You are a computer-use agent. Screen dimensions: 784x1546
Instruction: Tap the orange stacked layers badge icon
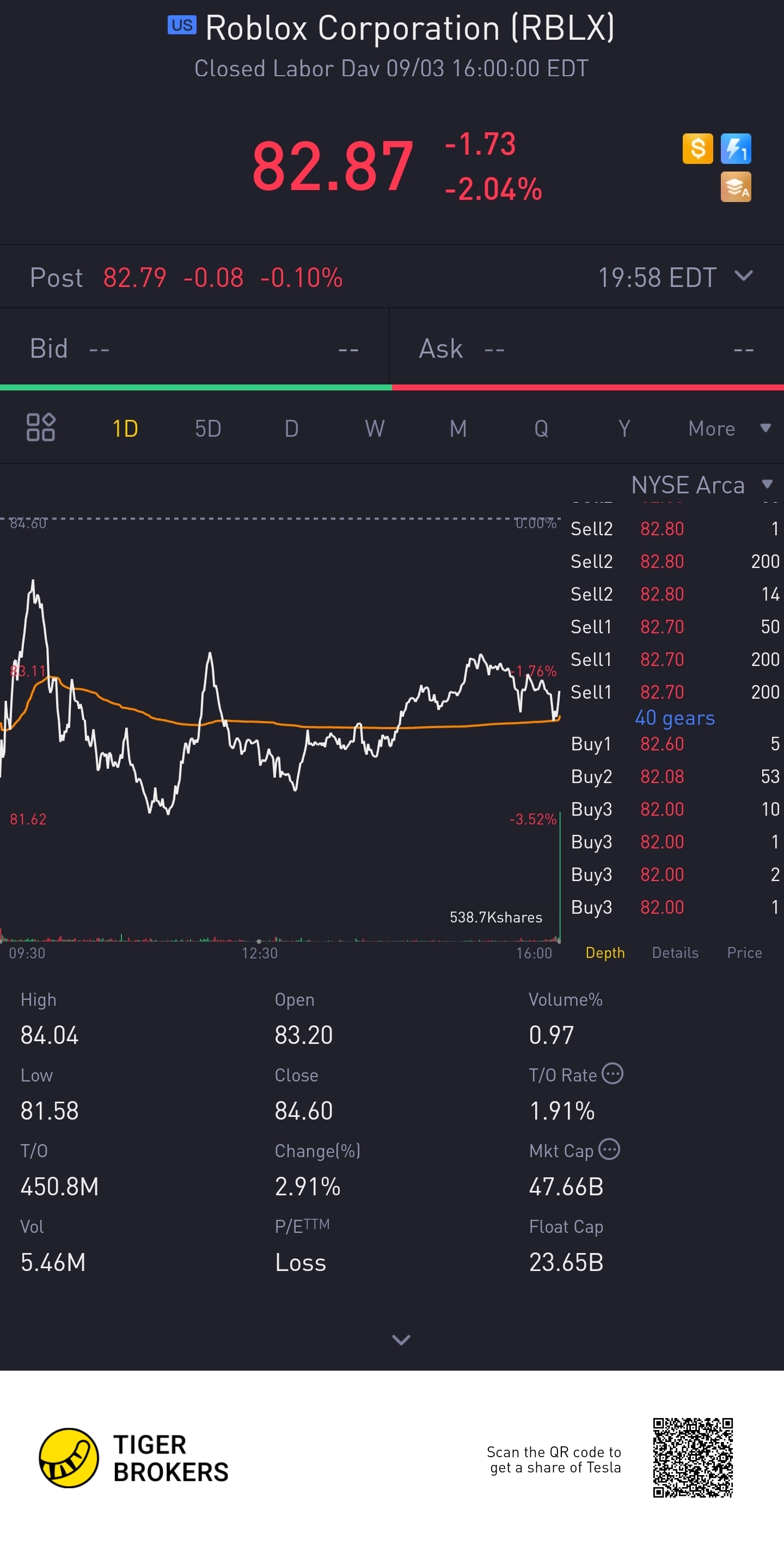coord(736,187)
